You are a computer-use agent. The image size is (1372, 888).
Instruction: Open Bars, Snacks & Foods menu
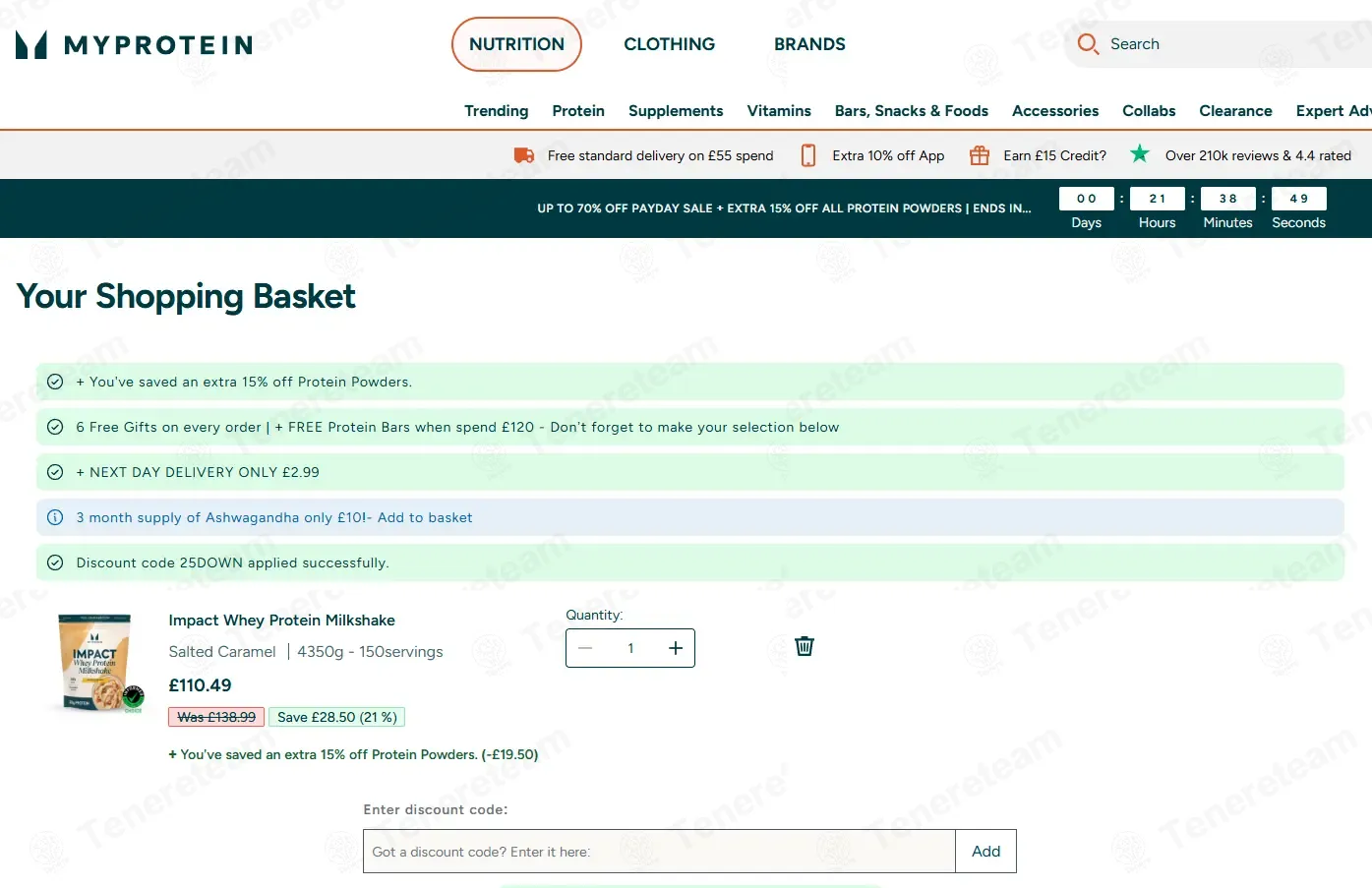(x=912, y=111)
